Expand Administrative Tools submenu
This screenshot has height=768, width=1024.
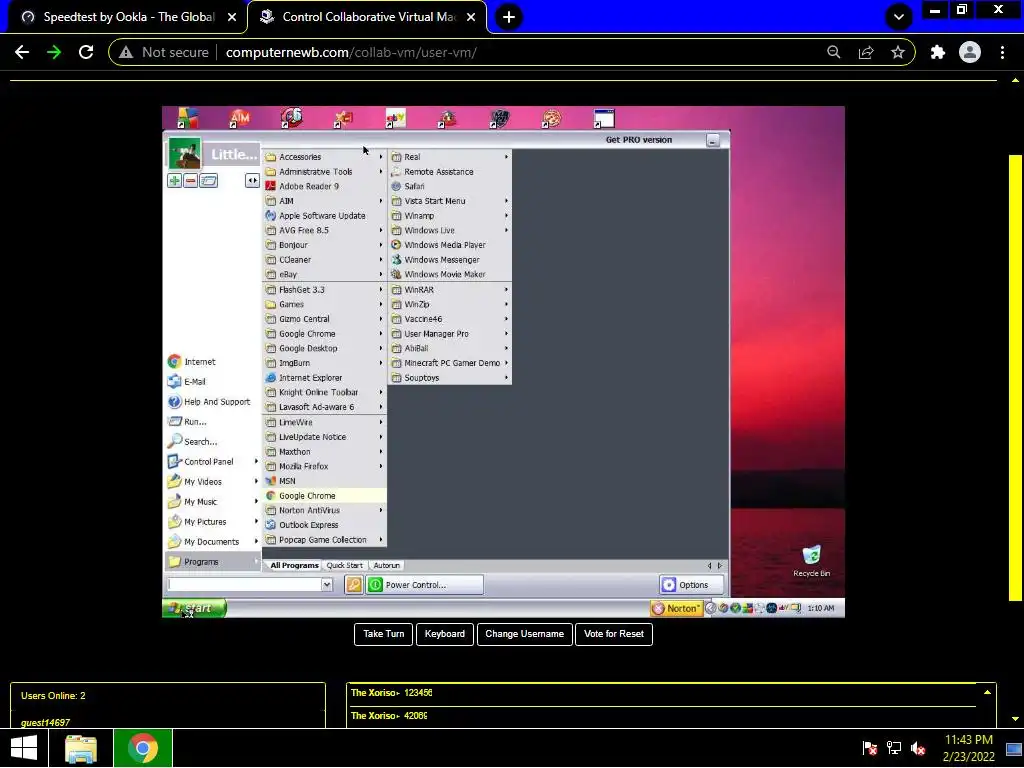click(x=325, y=172)
